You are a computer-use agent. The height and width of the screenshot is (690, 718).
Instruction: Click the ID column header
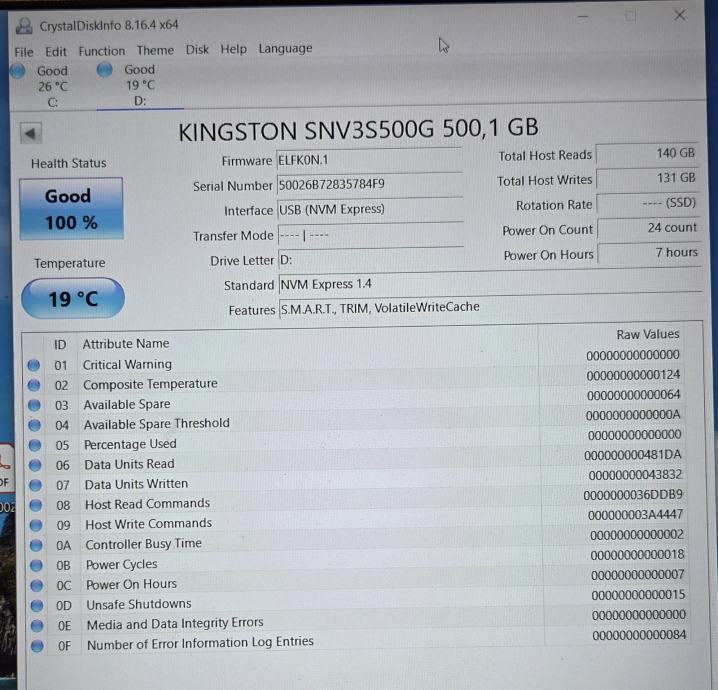pyautogui.click(x=60, y=345)
